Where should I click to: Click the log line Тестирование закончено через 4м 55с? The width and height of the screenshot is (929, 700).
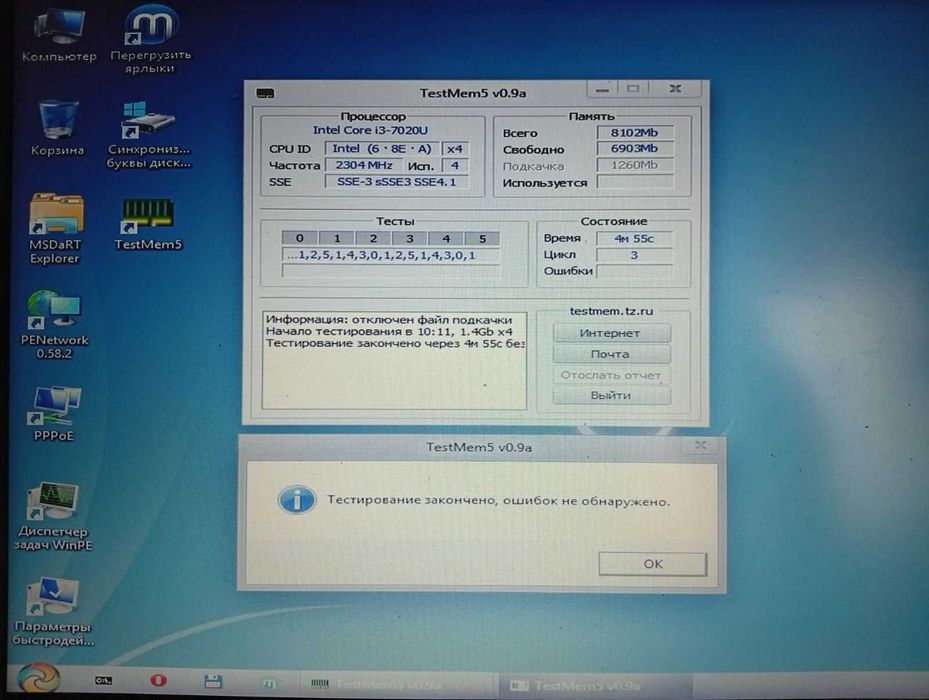(395, 343)
